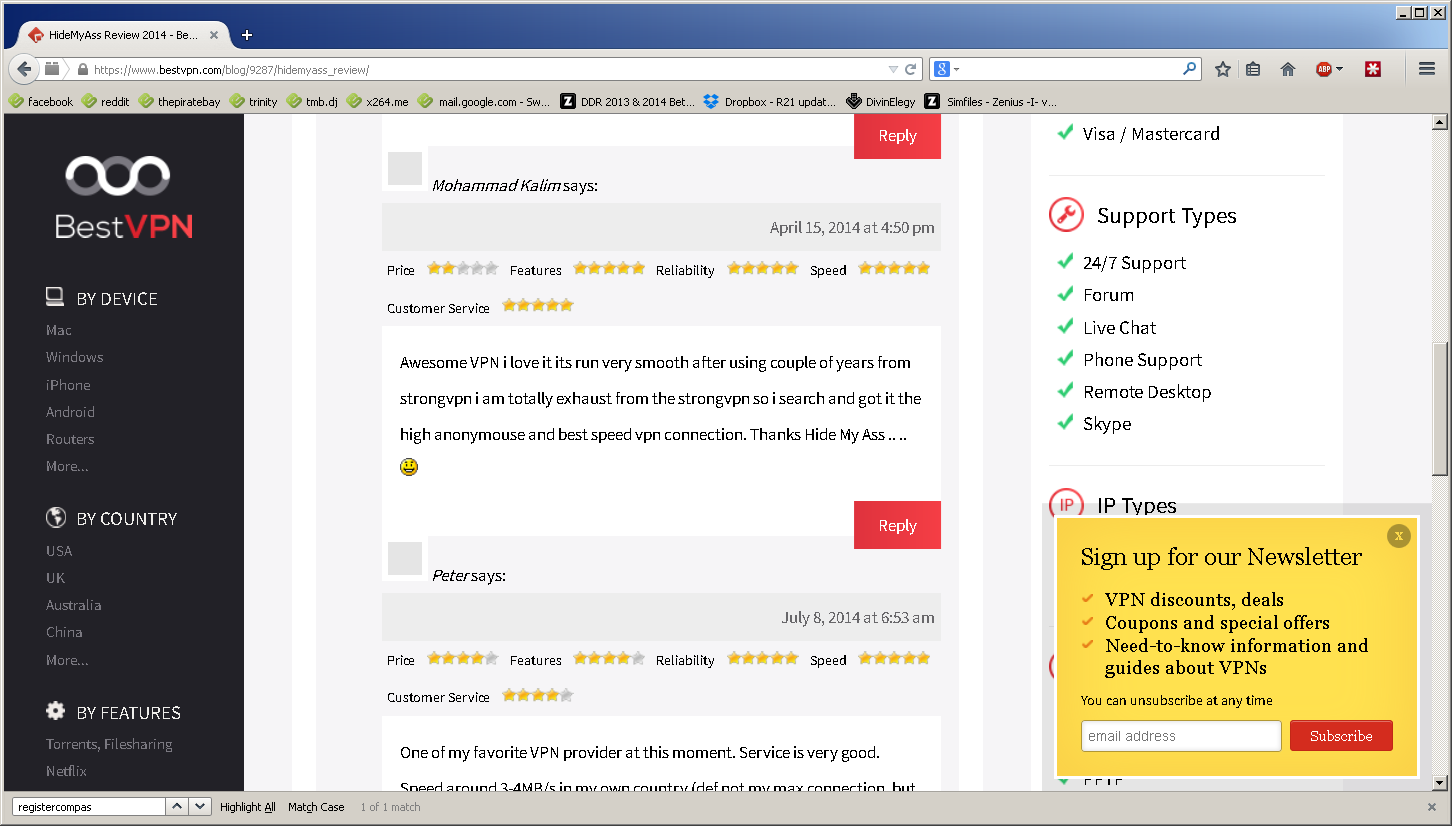Select Android under By Device

[70, 412]
